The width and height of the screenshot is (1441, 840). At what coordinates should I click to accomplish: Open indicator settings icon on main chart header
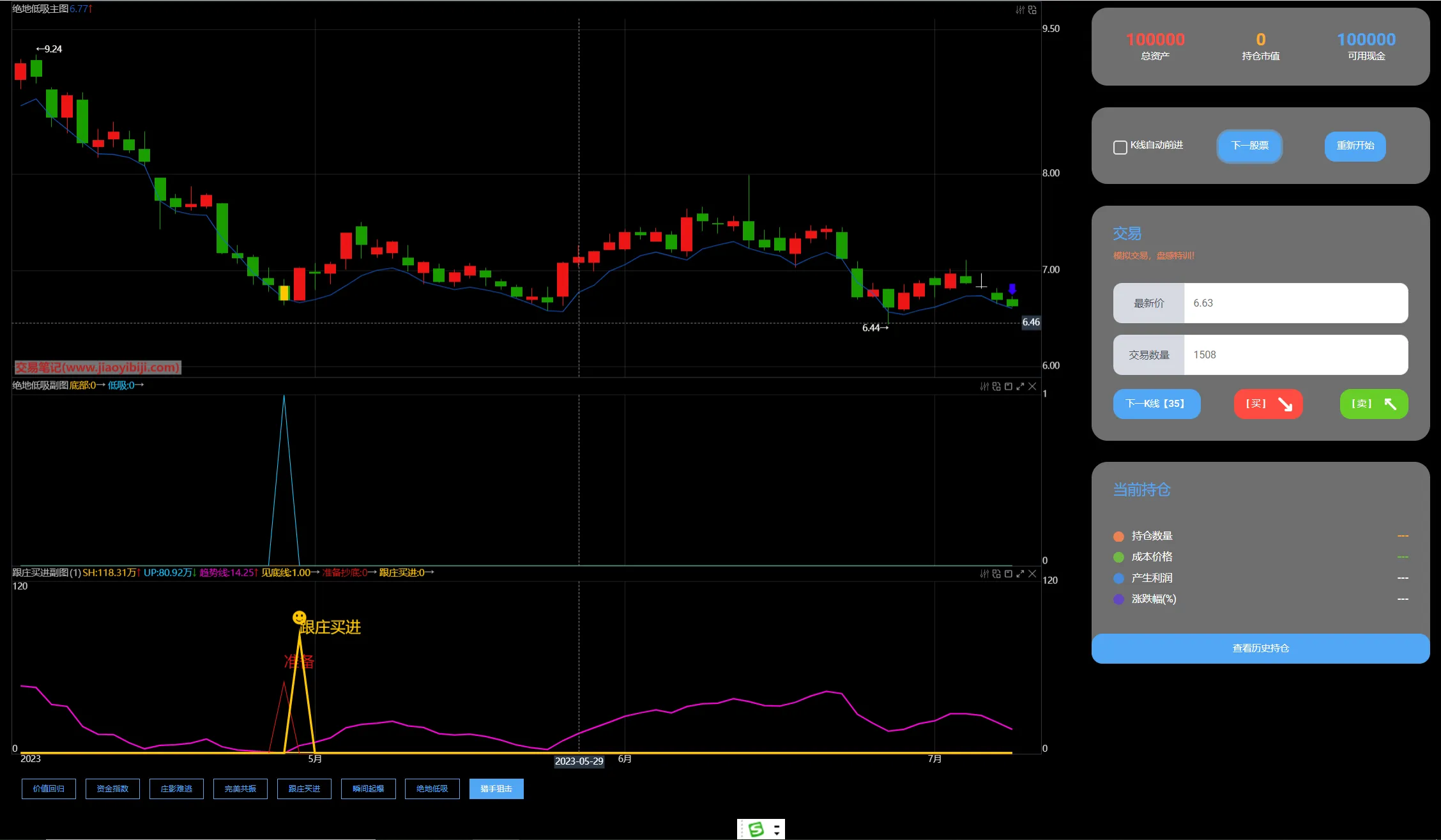point(1020,10)
